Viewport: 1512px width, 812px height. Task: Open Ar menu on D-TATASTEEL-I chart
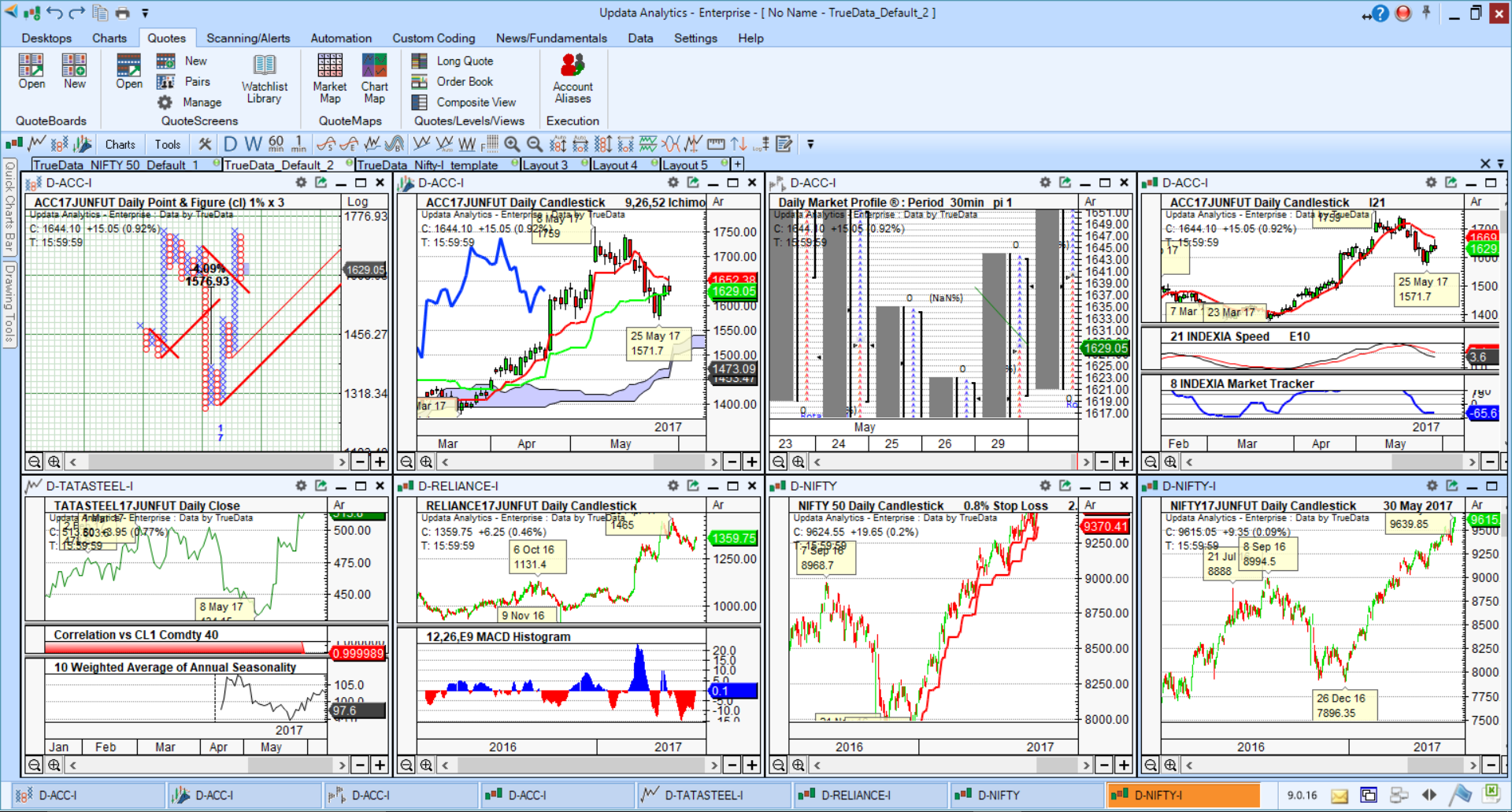(339, 505)
